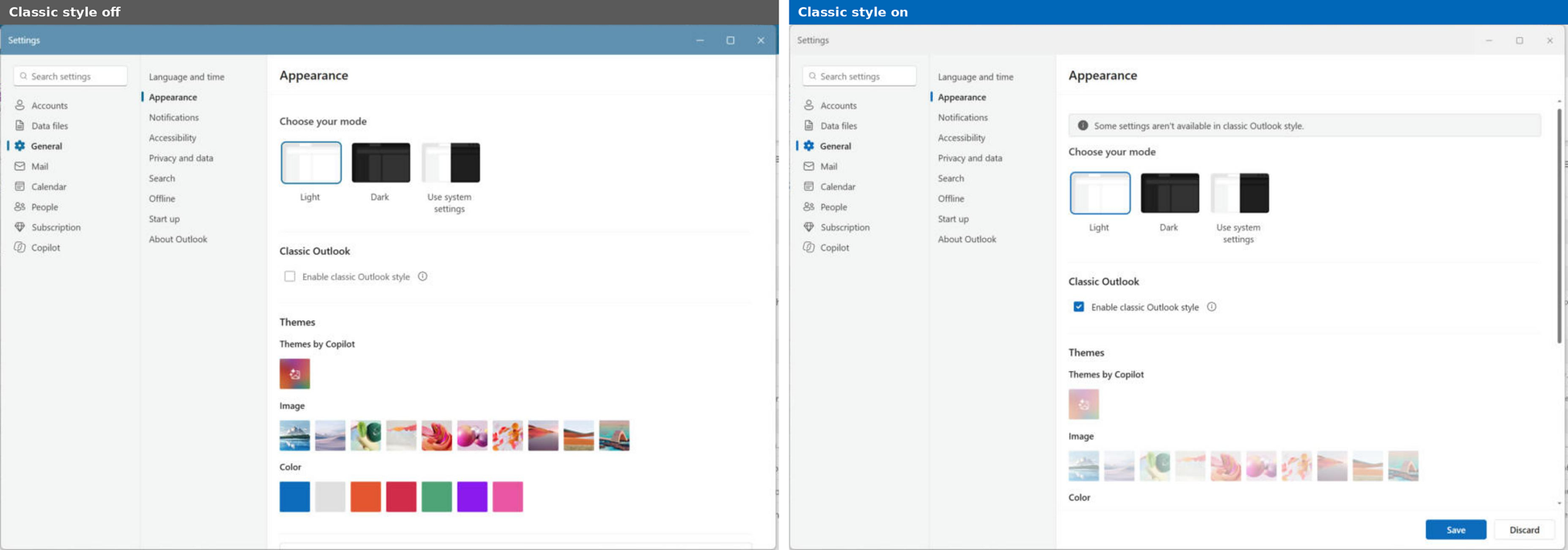Choose Light mode in the classic-on window
The height and width of the screenshot is (550, 1568).
[1100, 193]
